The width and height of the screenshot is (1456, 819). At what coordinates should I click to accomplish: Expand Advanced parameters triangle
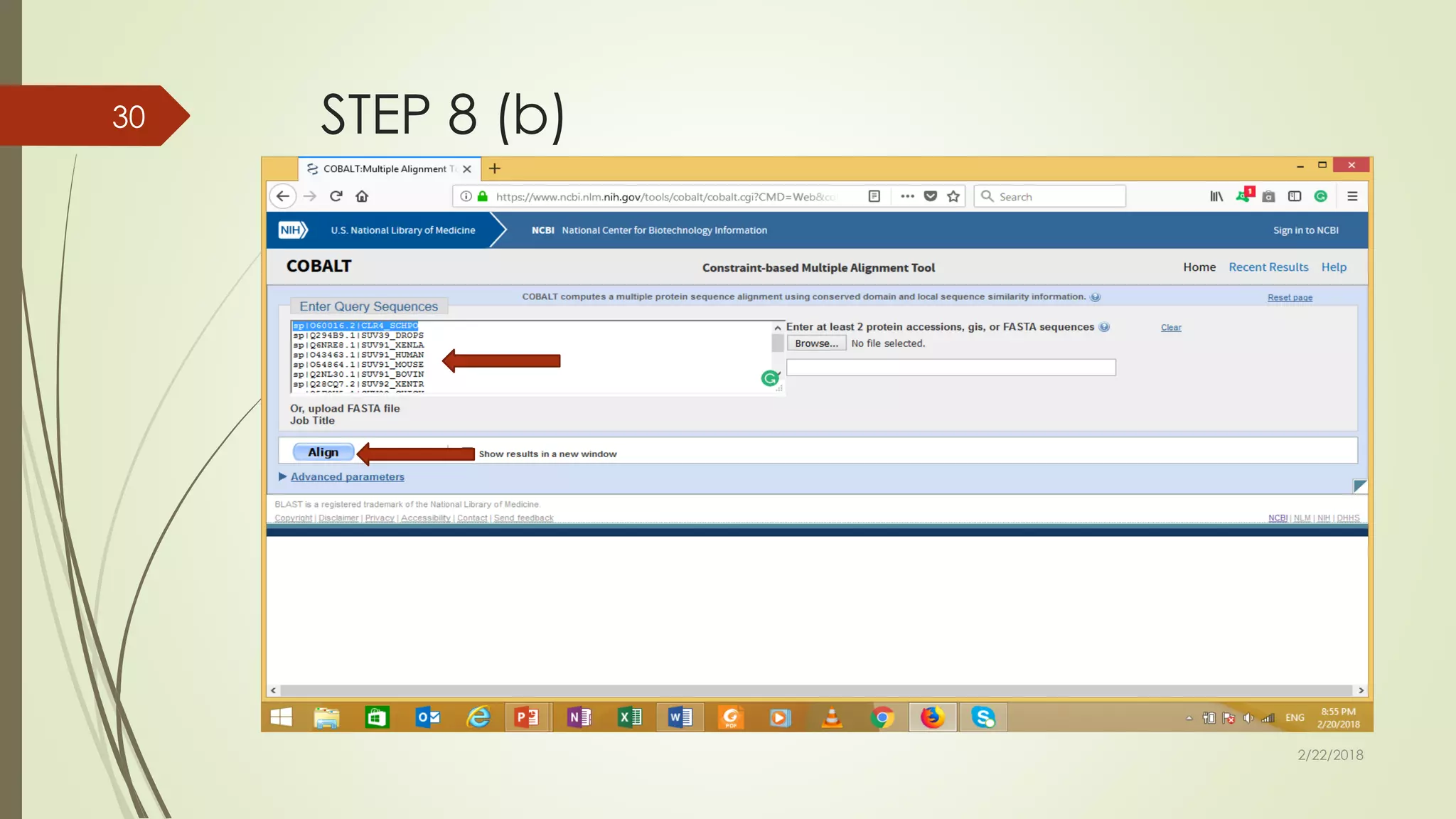click(282, 476)
